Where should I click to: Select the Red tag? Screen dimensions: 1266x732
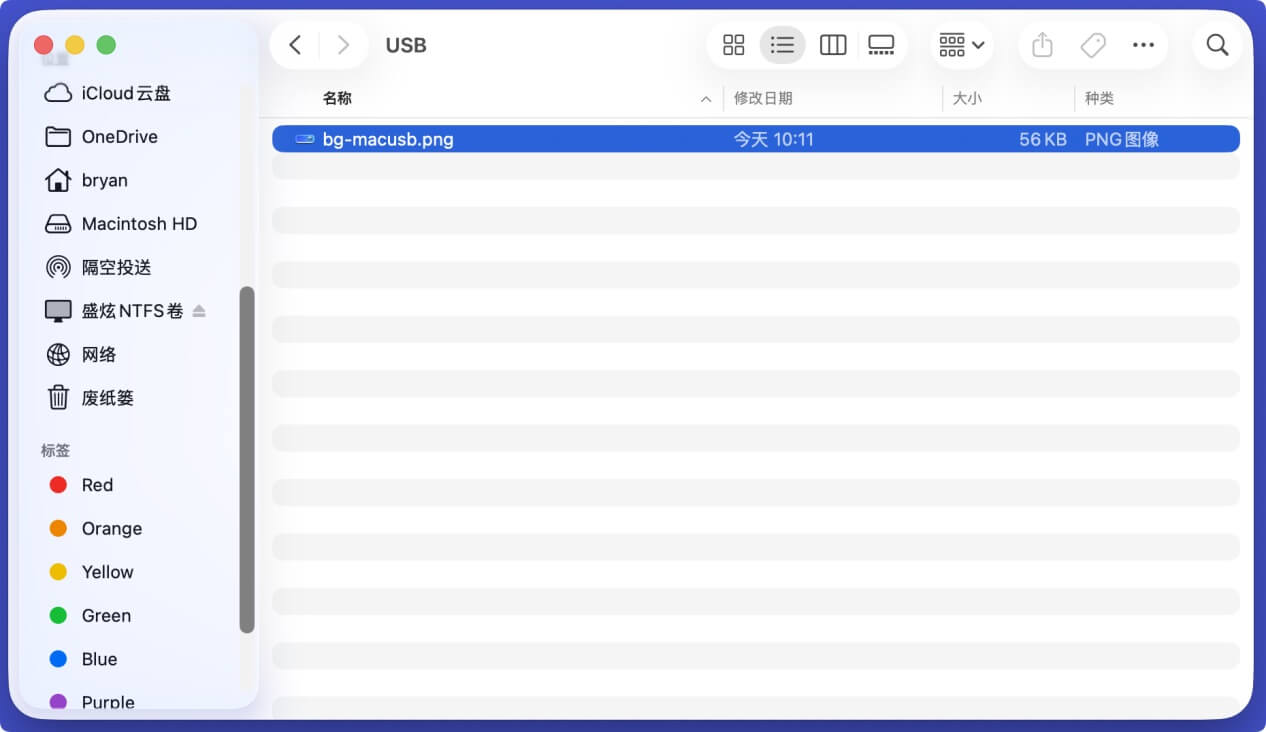coord(97,485)
